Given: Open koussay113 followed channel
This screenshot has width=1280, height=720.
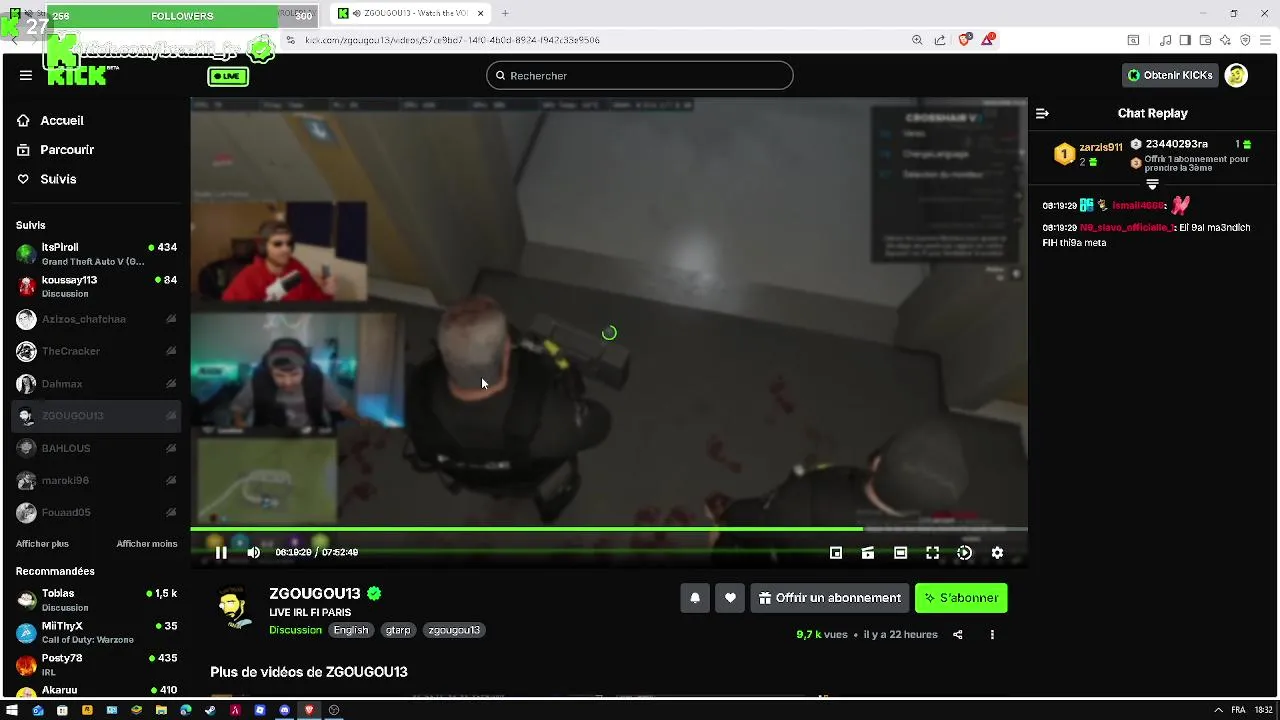Looking at the screenshot, I should [96, 286].
